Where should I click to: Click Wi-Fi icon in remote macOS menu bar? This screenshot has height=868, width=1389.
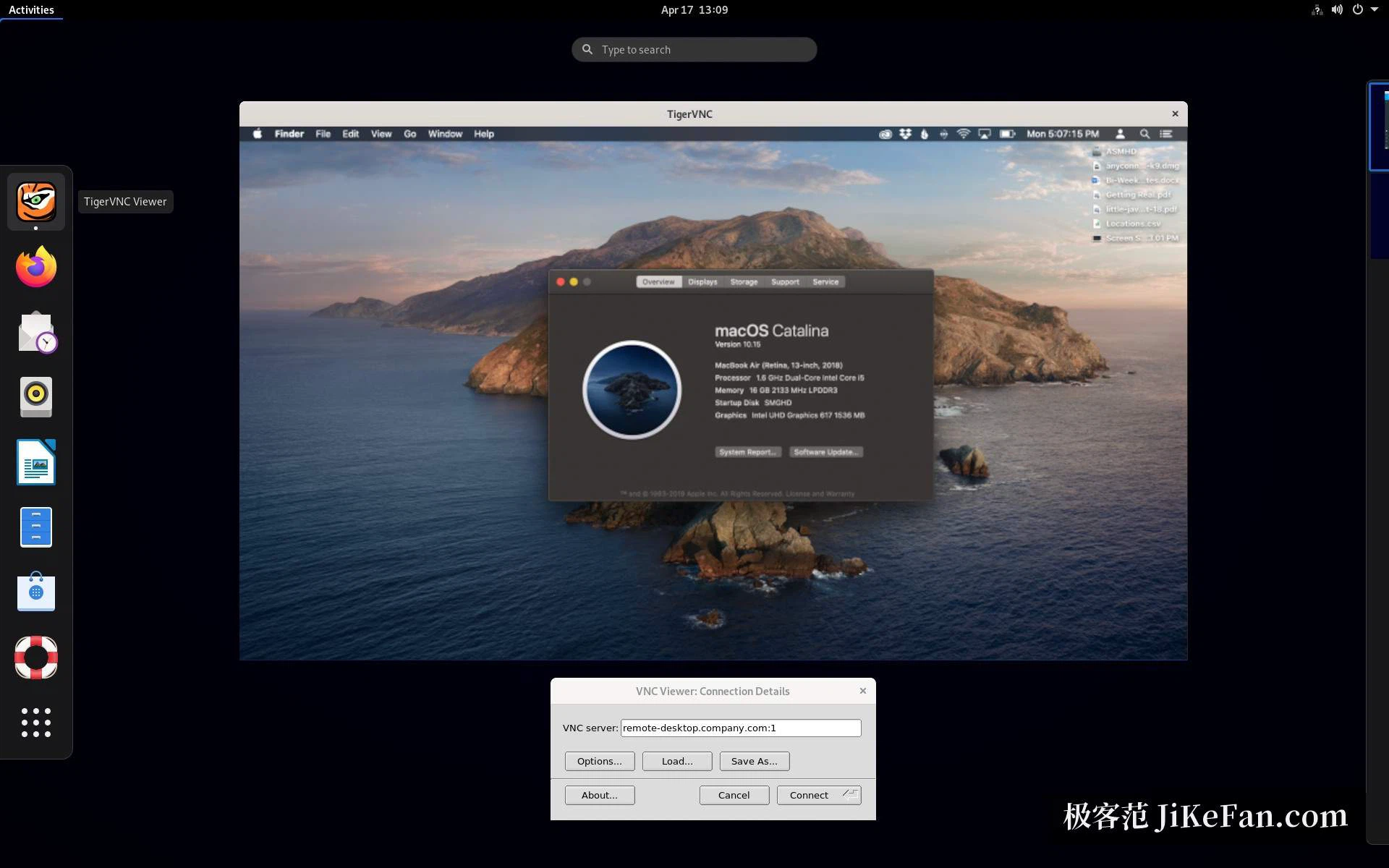[x=963, y=134]
